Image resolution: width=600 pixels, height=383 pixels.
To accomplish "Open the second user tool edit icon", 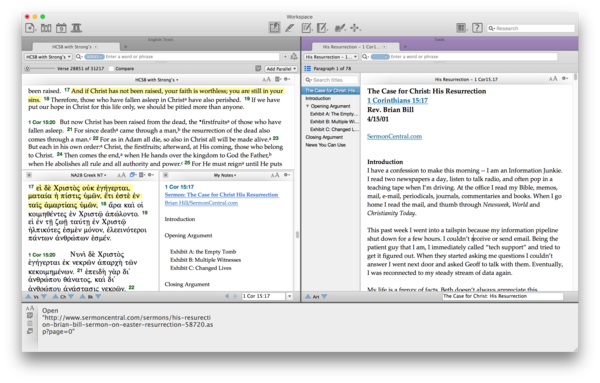I will [322, 28].
